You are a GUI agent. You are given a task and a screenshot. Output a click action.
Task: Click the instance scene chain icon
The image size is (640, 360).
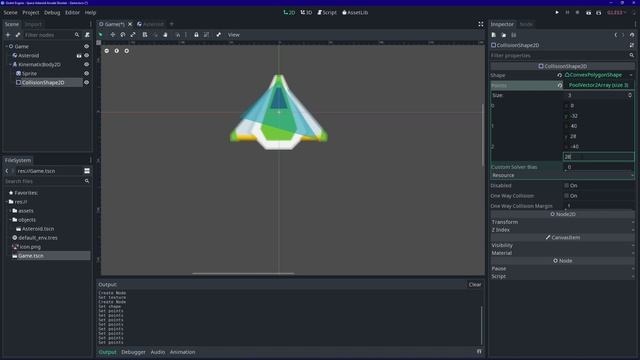[18, 35]
